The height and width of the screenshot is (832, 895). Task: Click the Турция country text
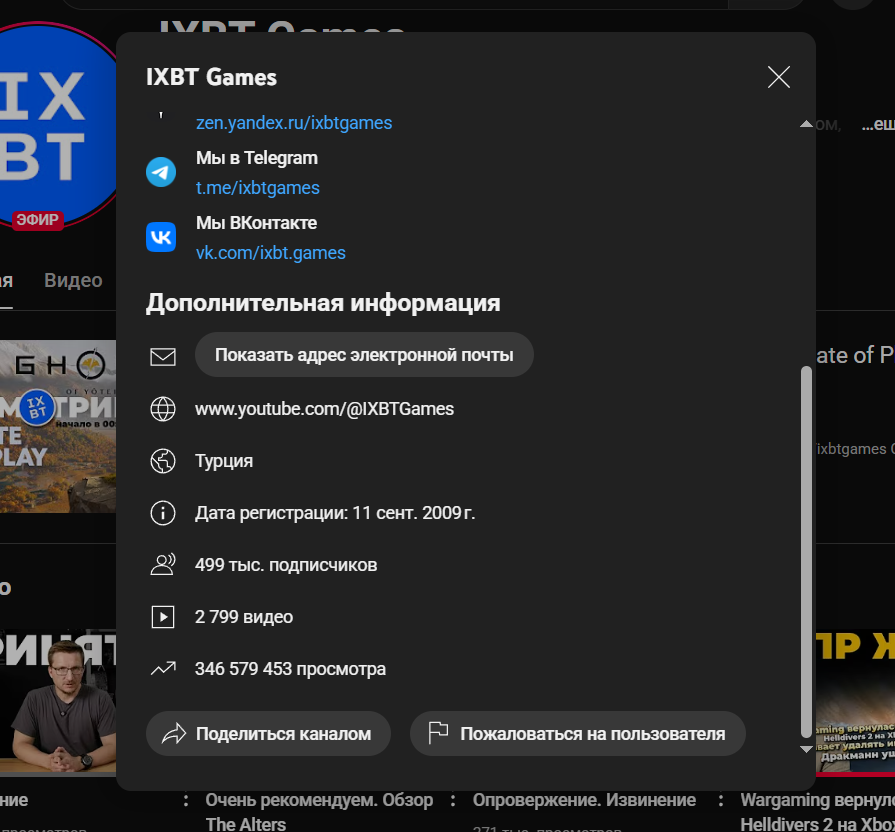click(224, 461)
